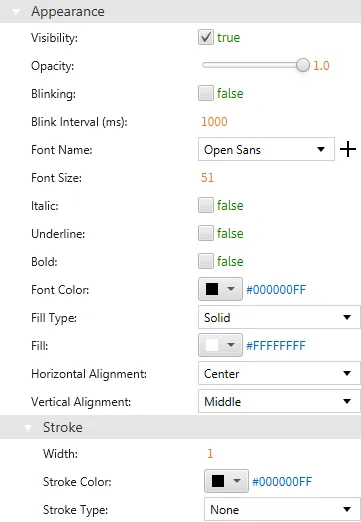This screenshot has height=522, width=361.
Task: Open the Stroke Type dropdown set to None
Action: tap(282, 509)
